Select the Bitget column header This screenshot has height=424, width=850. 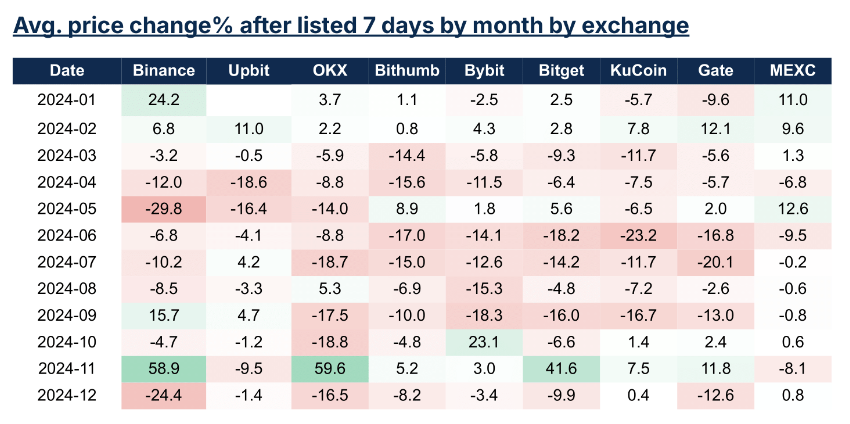pos(559,71)
